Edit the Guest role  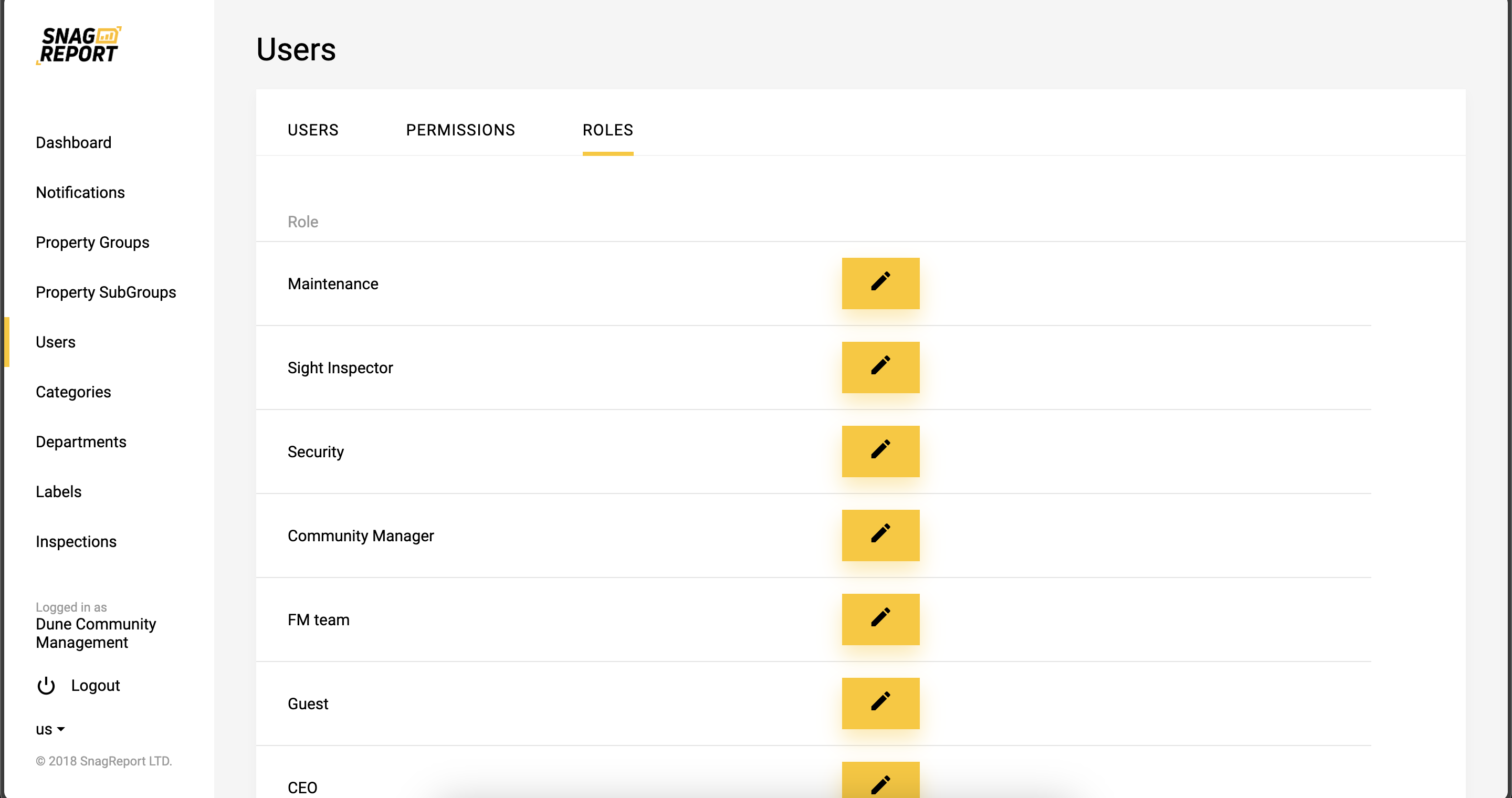pyautogui.click(x=880, y=703)
